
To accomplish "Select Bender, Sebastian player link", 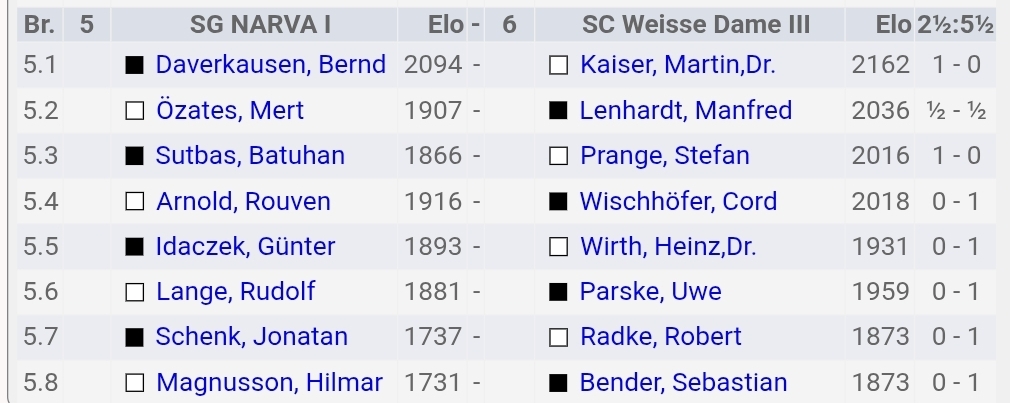I will point(683,382).
